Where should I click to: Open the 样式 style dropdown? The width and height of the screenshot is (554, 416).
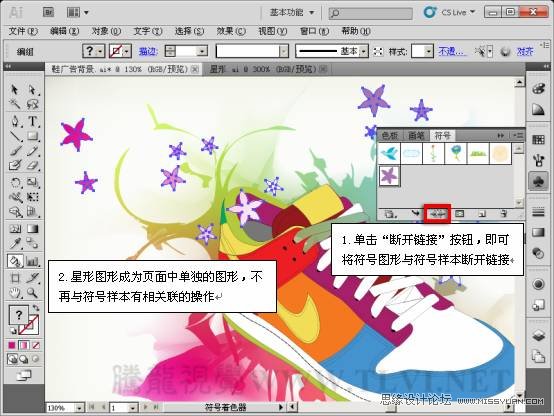click(428, 52)
